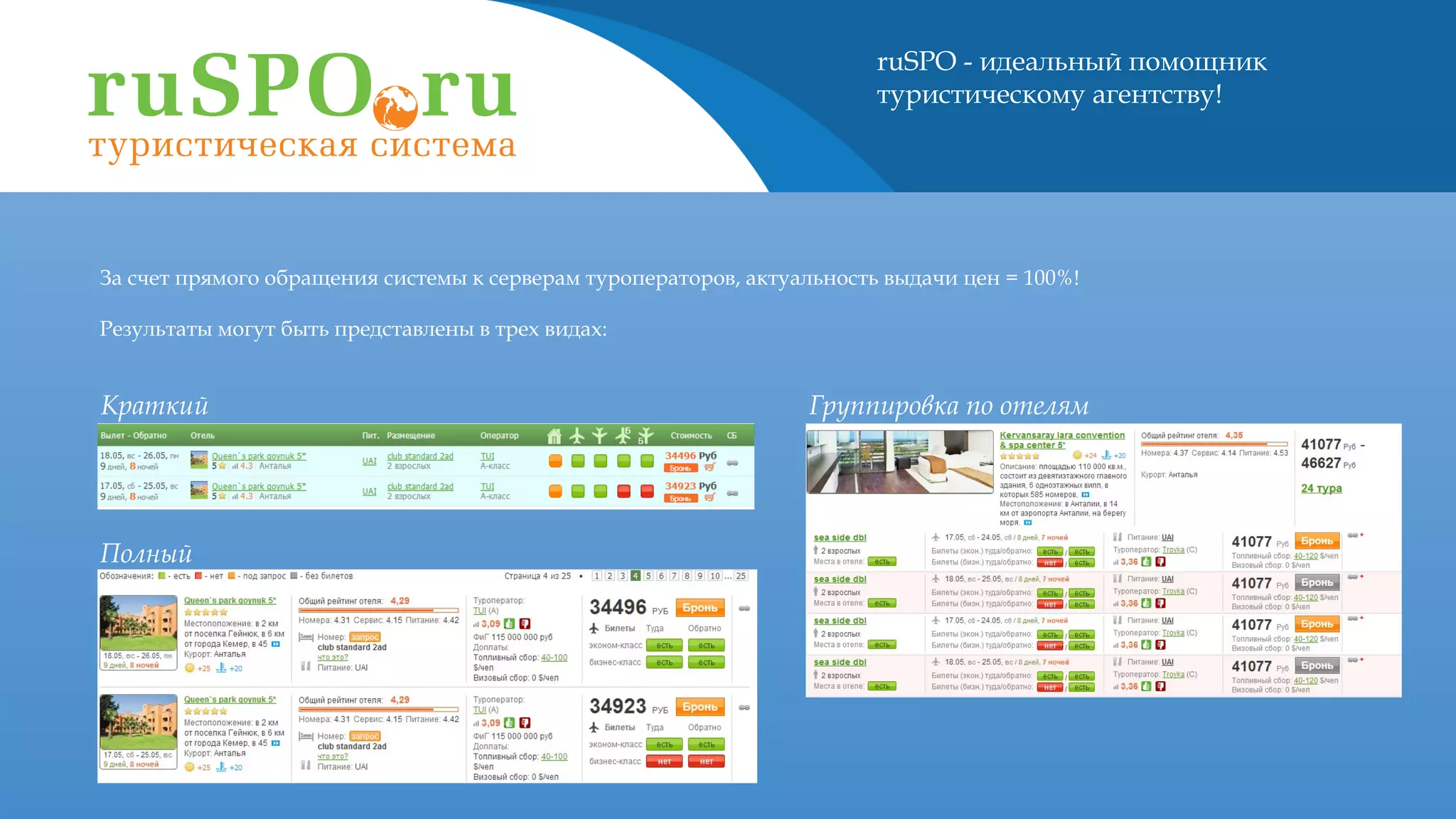Screen dimensions: 1456x819
Task: Click the house icon in the brief table header
Action: click(555, 436)
